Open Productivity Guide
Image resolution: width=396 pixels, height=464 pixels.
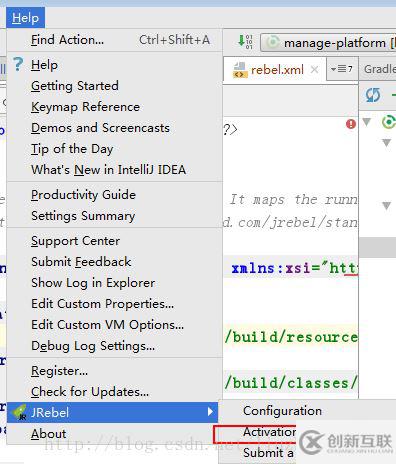[114, 195]
